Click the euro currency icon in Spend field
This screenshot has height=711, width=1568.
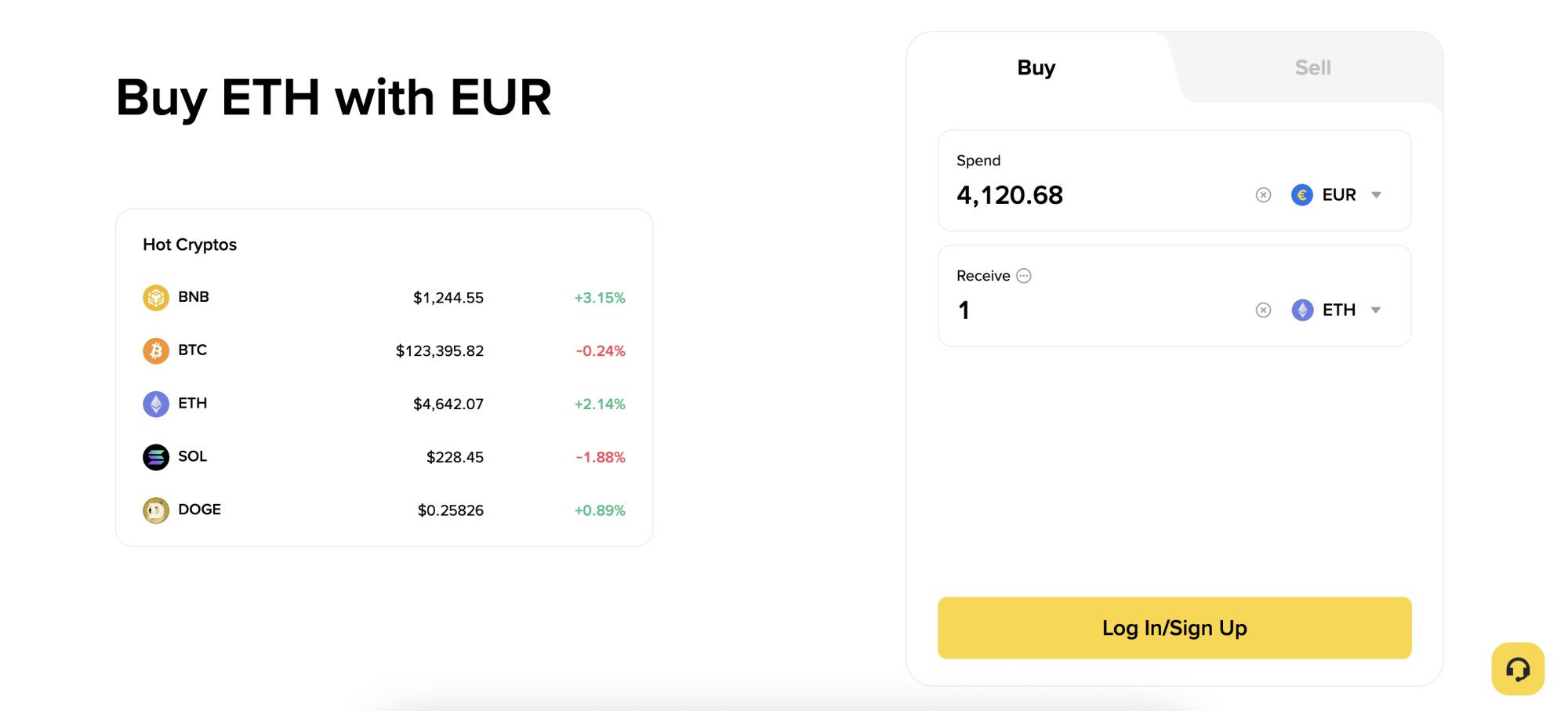point(1301,194)
